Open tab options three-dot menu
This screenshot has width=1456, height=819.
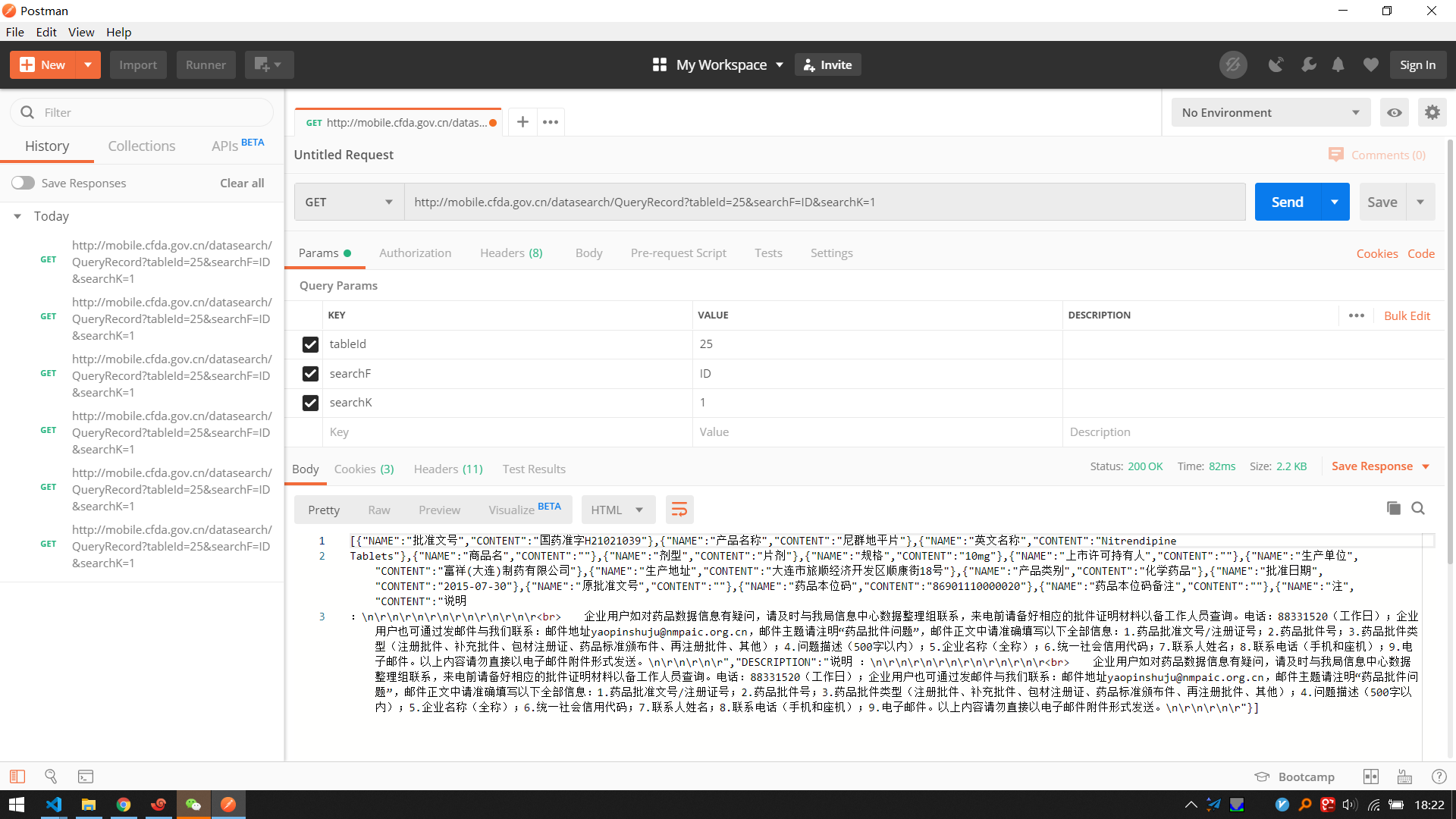coord(551,122)
